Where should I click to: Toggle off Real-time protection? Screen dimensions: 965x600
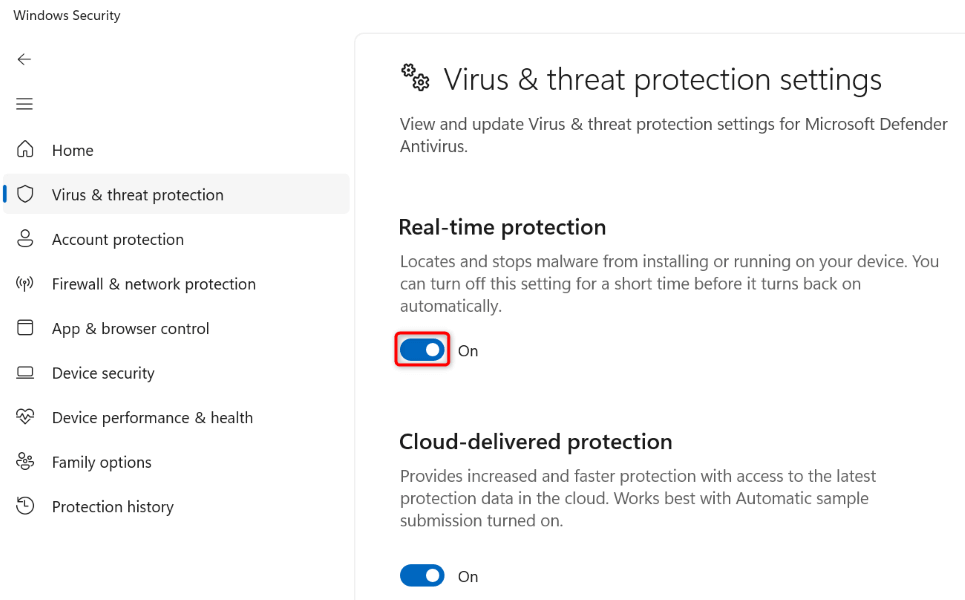pos(422,349)
